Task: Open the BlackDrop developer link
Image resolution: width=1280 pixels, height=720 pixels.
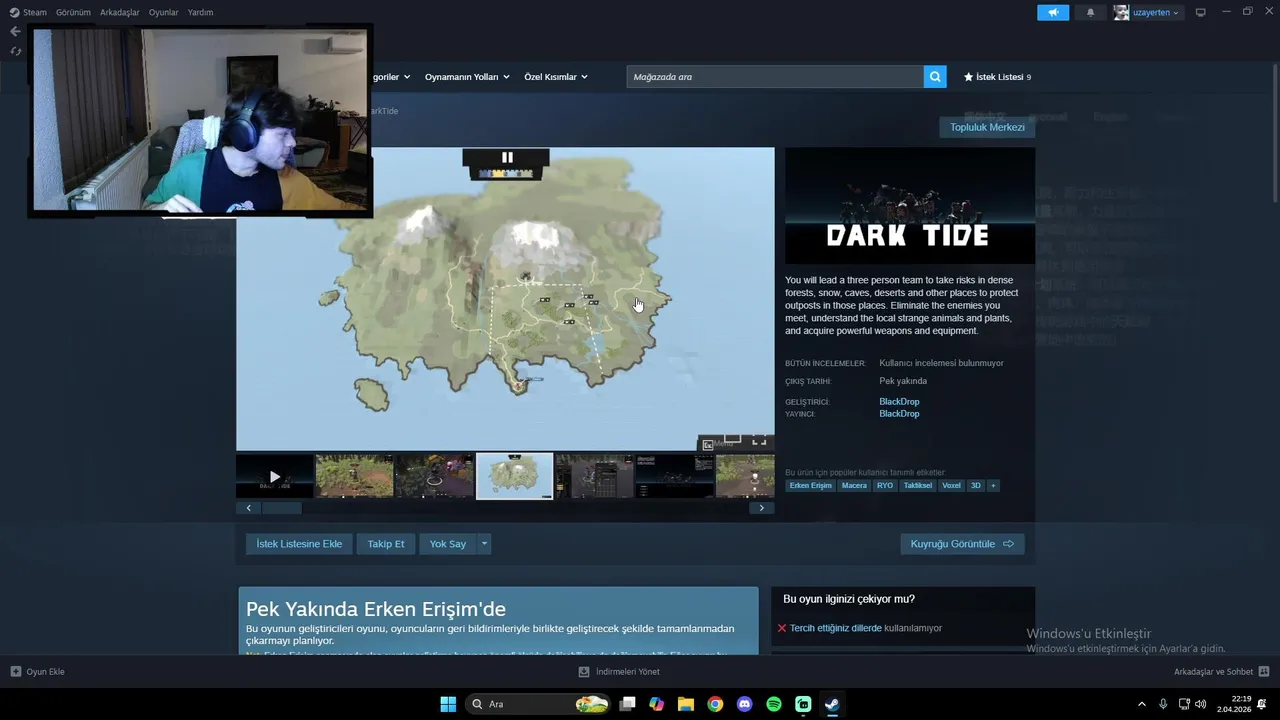Action: pos(899,402)
